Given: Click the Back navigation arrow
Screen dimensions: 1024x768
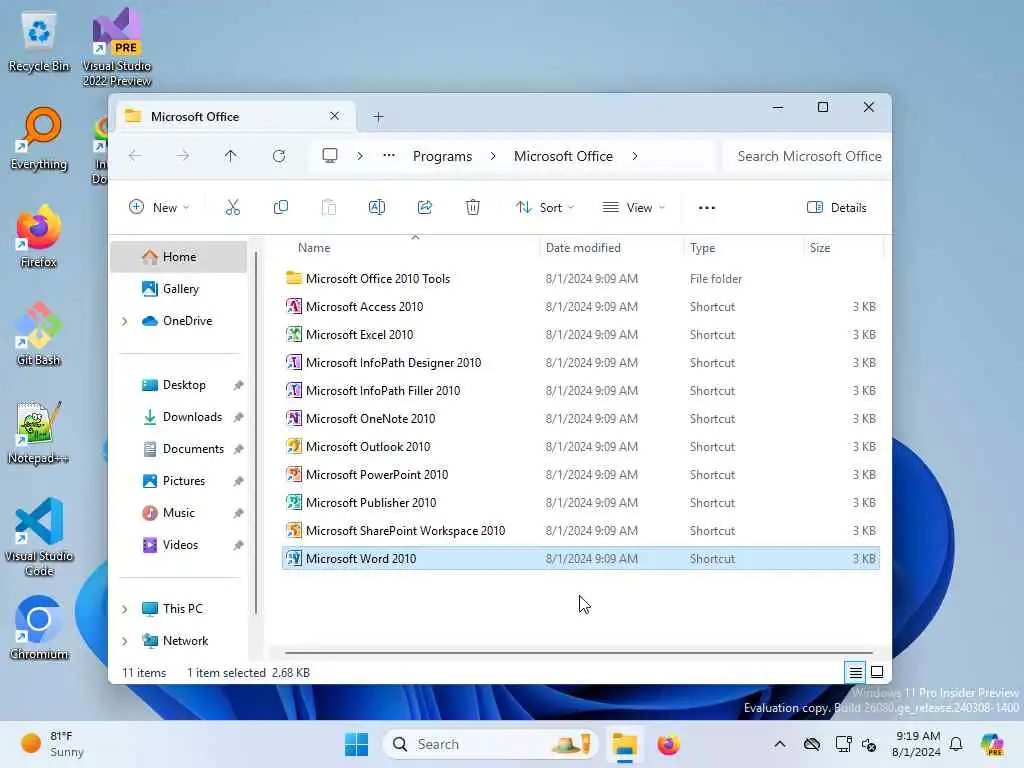Looking at the screenshot, I should click(135, 156).
